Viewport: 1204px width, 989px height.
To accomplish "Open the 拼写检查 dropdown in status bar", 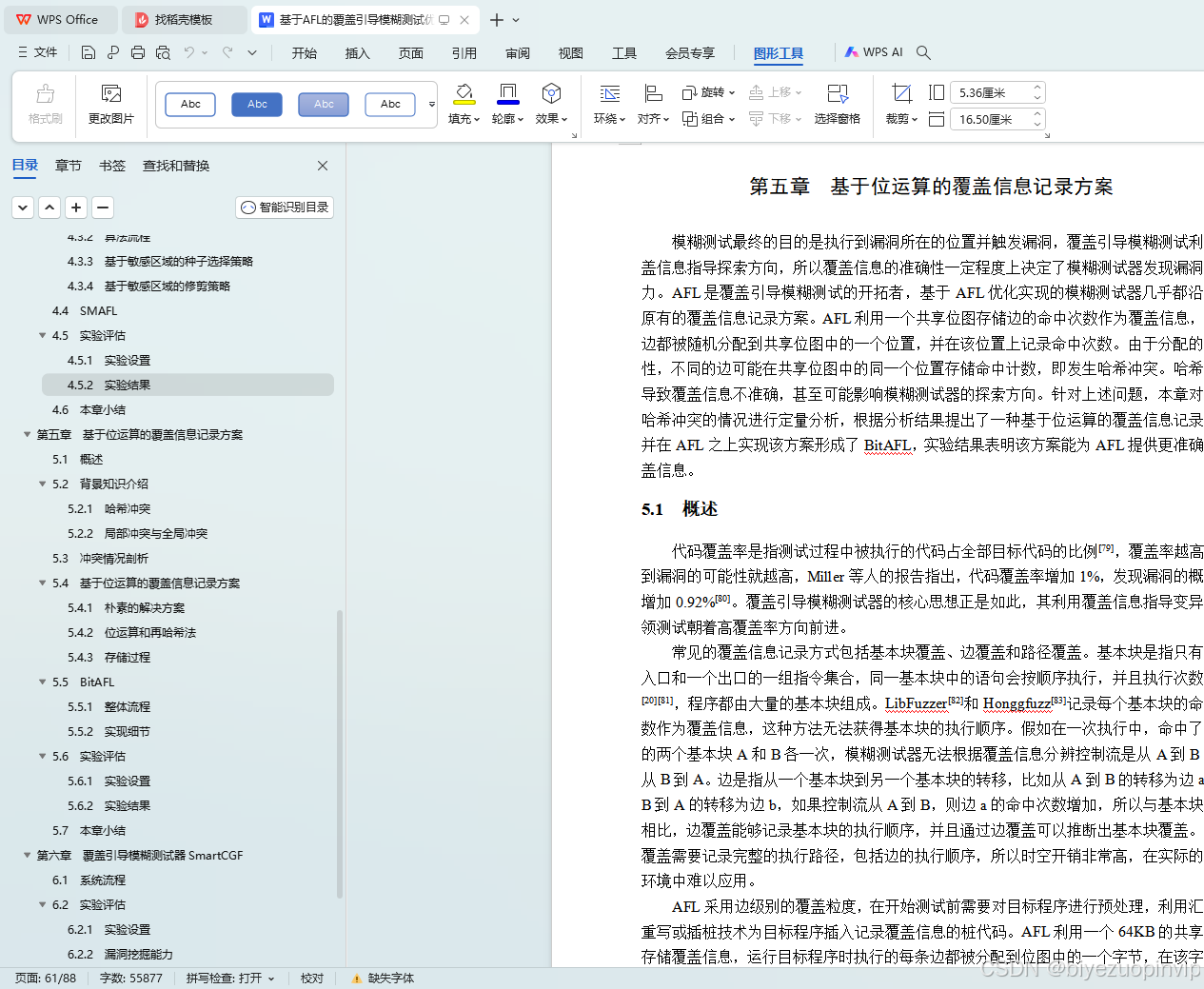I will [230, 978].
